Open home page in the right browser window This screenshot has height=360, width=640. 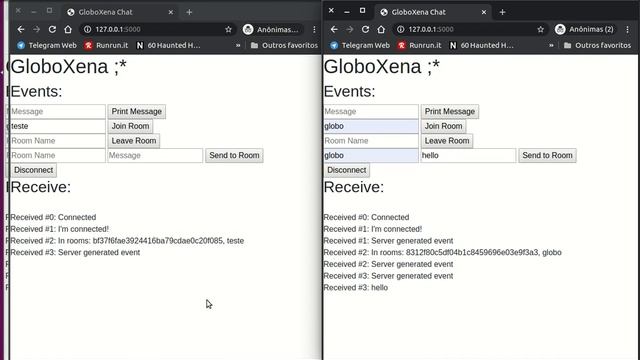point(381,29)
